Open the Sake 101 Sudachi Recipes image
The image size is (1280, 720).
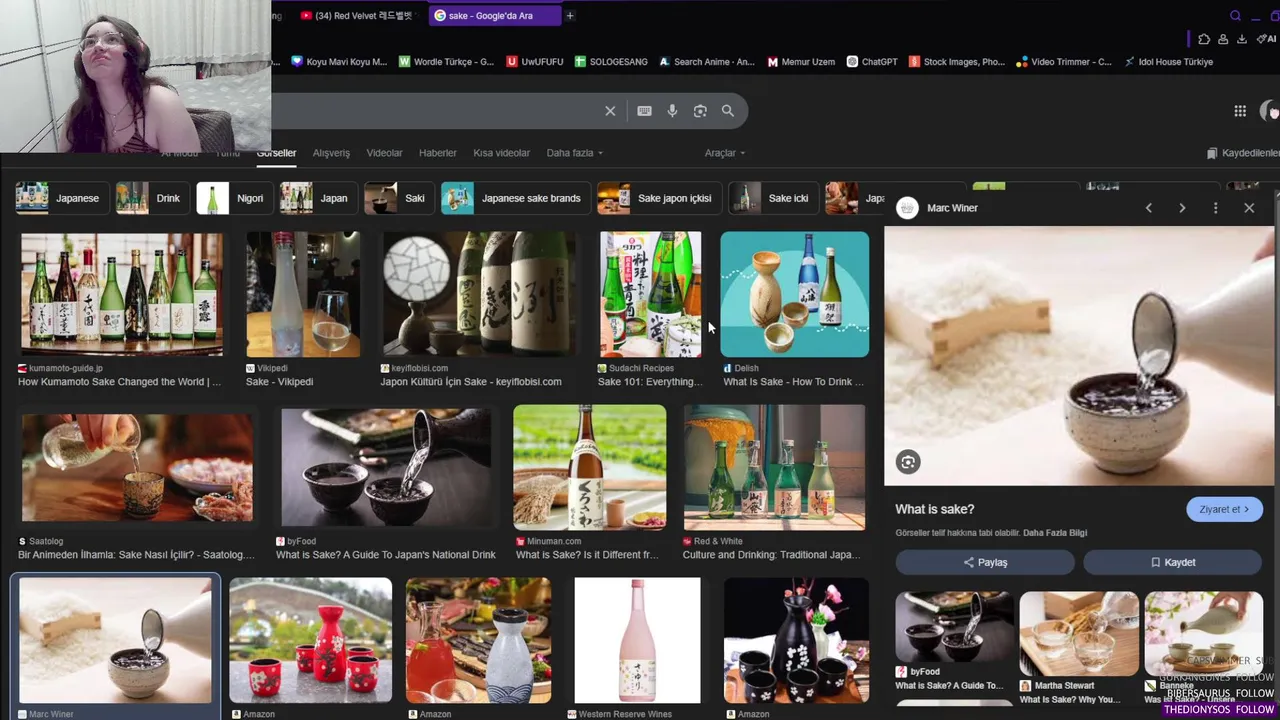point(650,294)
